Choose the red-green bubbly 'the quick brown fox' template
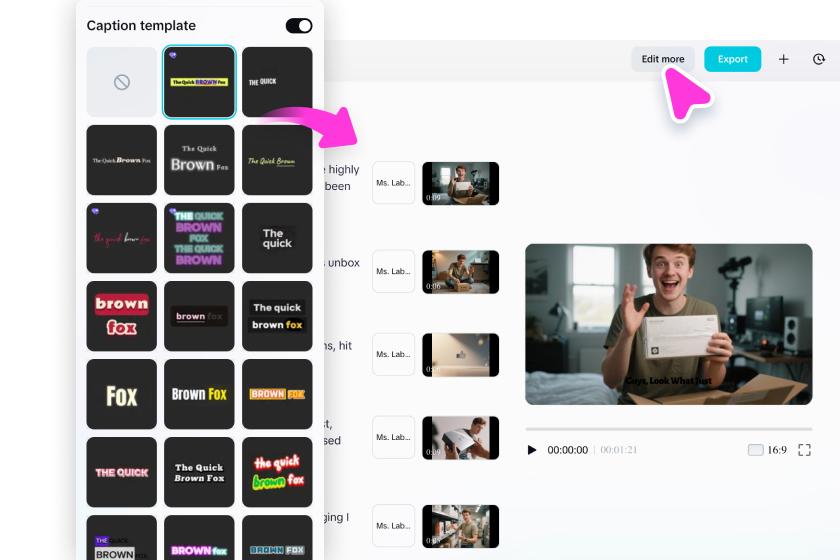The width and height of the screenshot is (840, 560). coord(277,472)
